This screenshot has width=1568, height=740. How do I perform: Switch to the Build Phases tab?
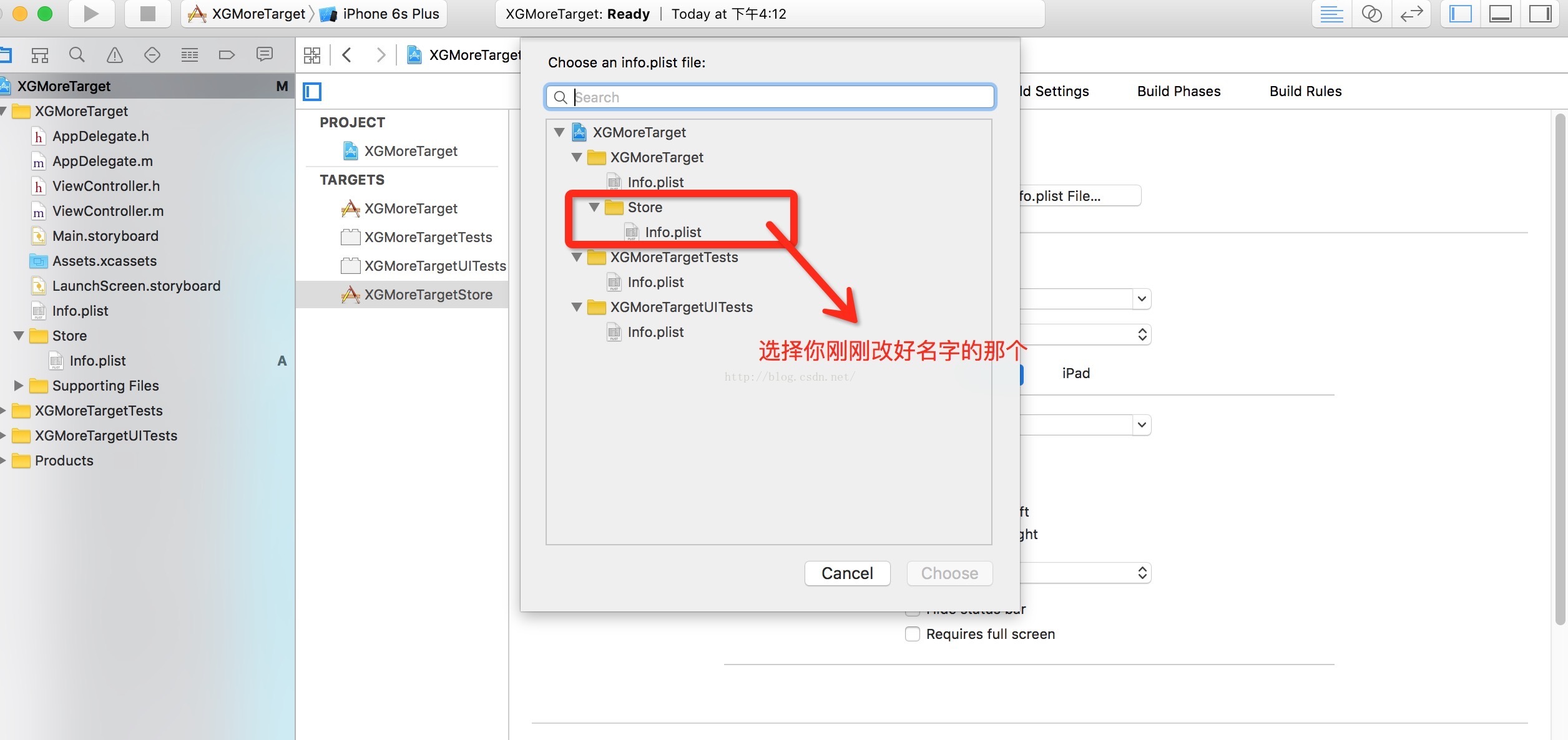(1178, 91)
